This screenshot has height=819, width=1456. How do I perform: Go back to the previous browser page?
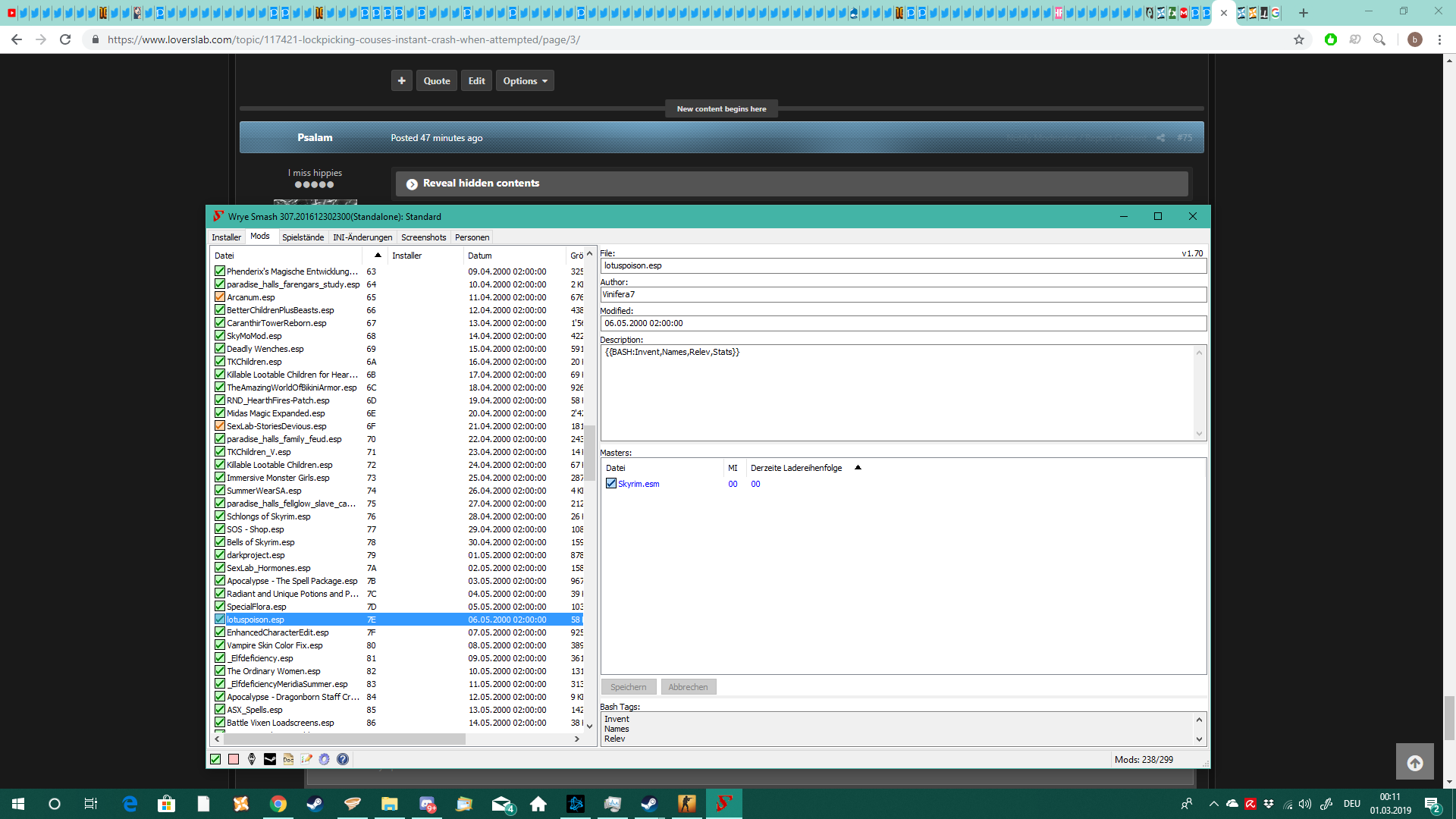[17, 39]
